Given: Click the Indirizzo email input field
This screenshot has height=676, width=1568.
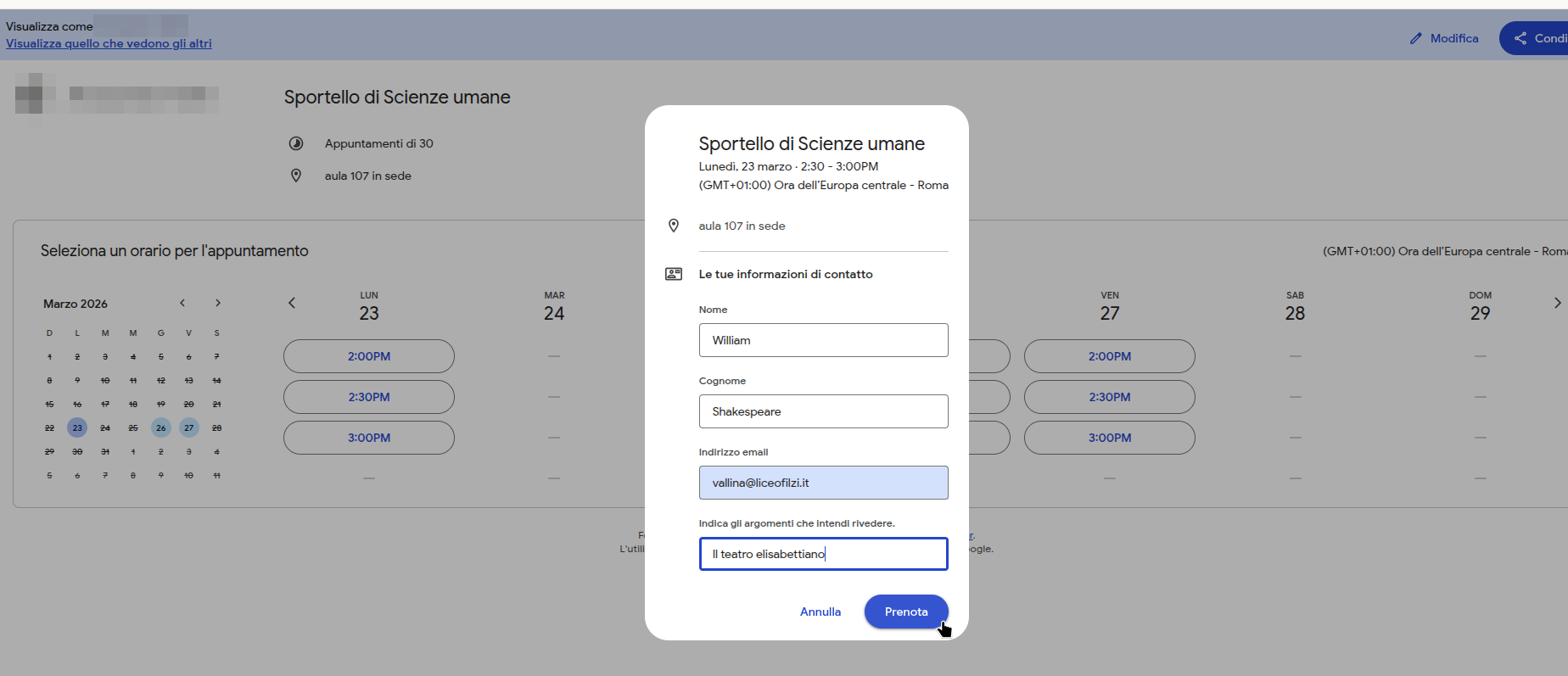Looking at the screenshot, I should [824, 483].
